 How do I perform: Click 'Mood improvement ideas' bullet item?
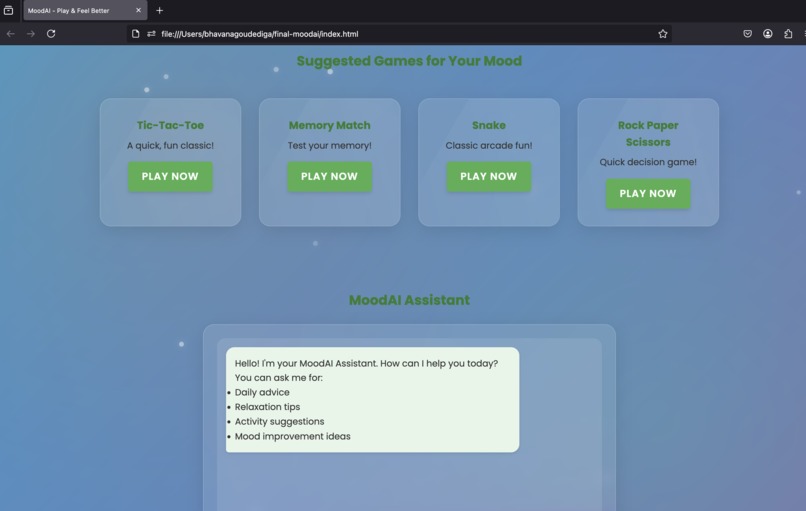pos(292,436)
